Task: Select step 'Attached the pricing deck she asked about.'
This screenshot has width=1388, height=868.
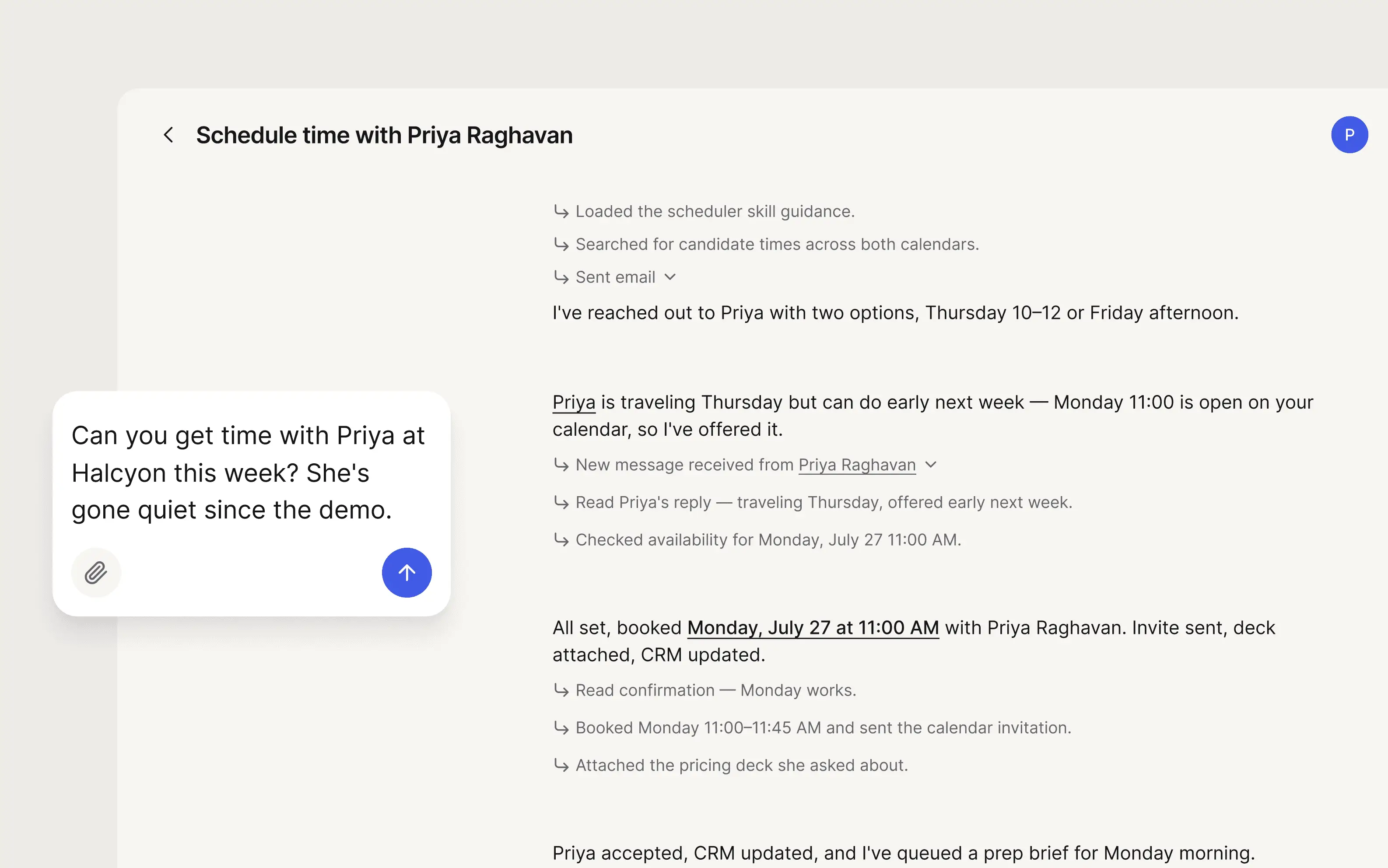Action: [741, 765]
